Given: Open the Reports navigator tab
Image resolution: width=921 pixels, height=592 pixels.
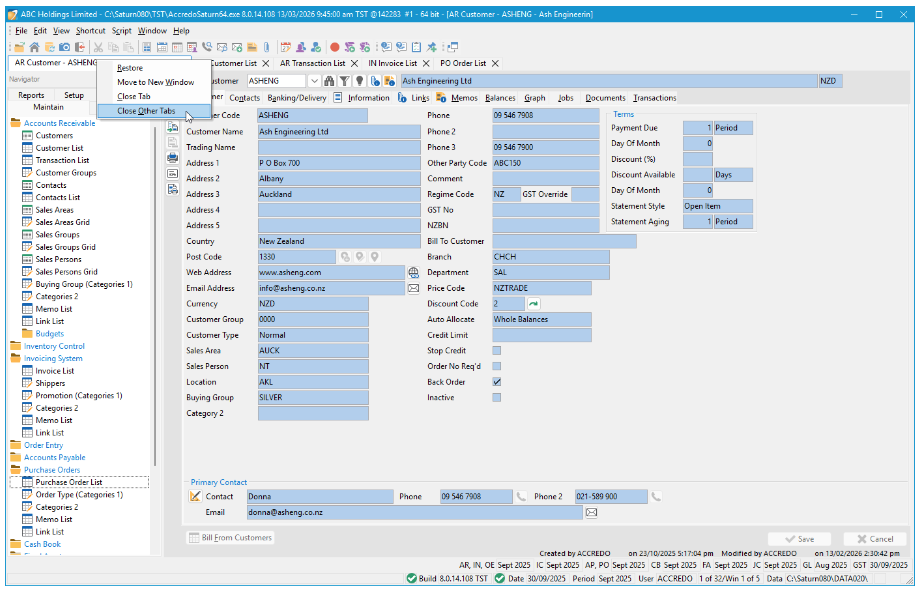Looking at the screenshot, I should (31, 95).
